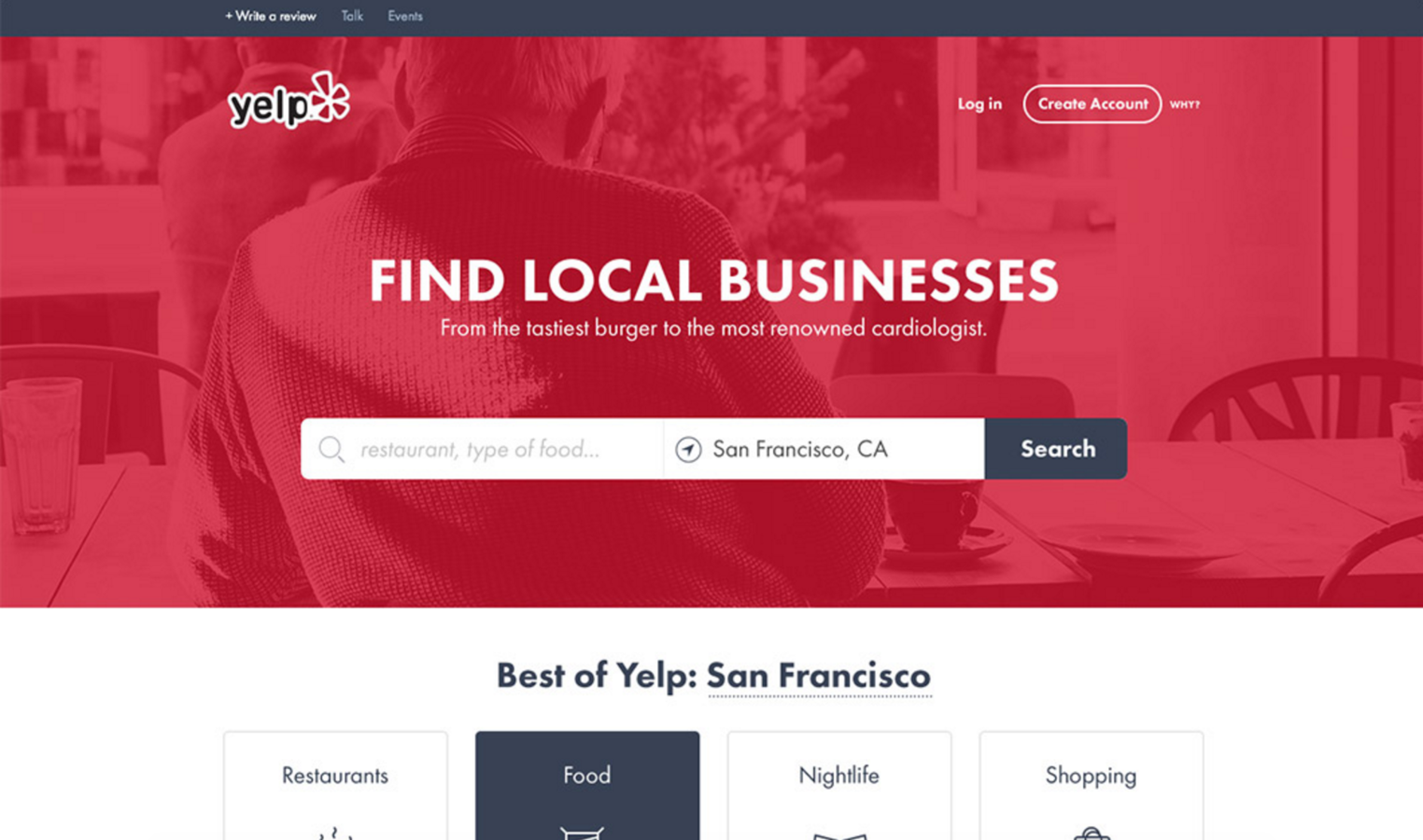
Task: Click the Create Account button
Action: pyautogui.click(x=1092, y=104)
